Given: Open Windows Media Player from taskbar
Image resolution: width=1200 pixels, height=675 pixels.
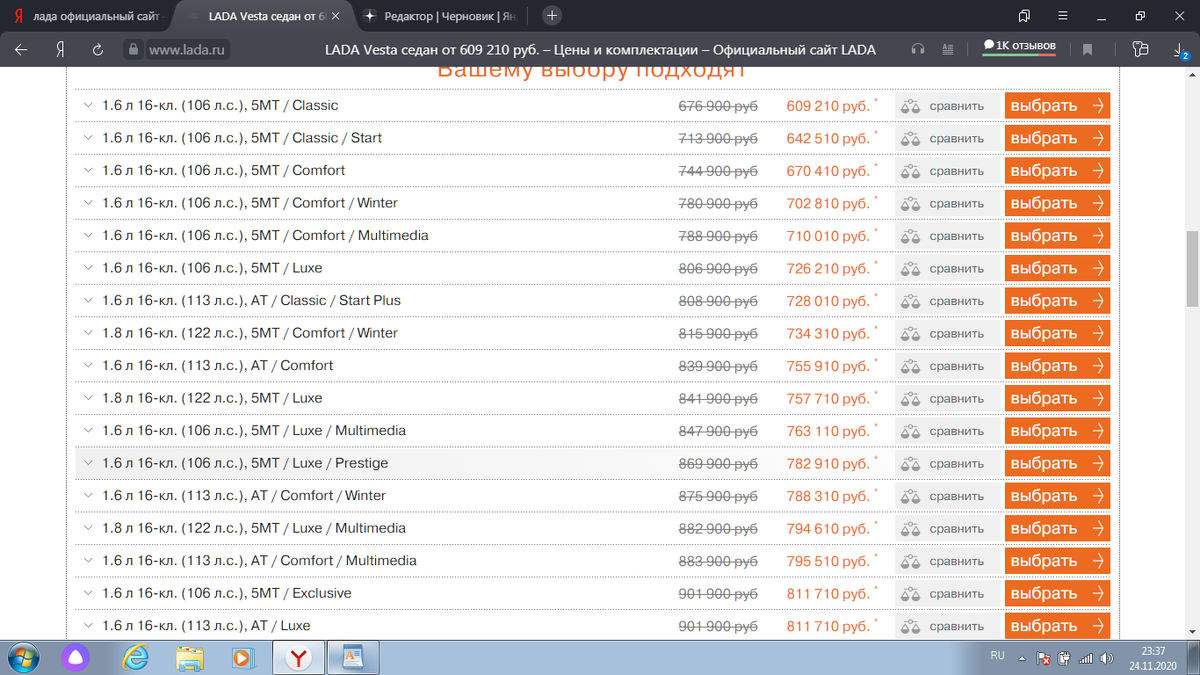Looking at the screenshot, I should pyautogui.click(x=243, y=657).
